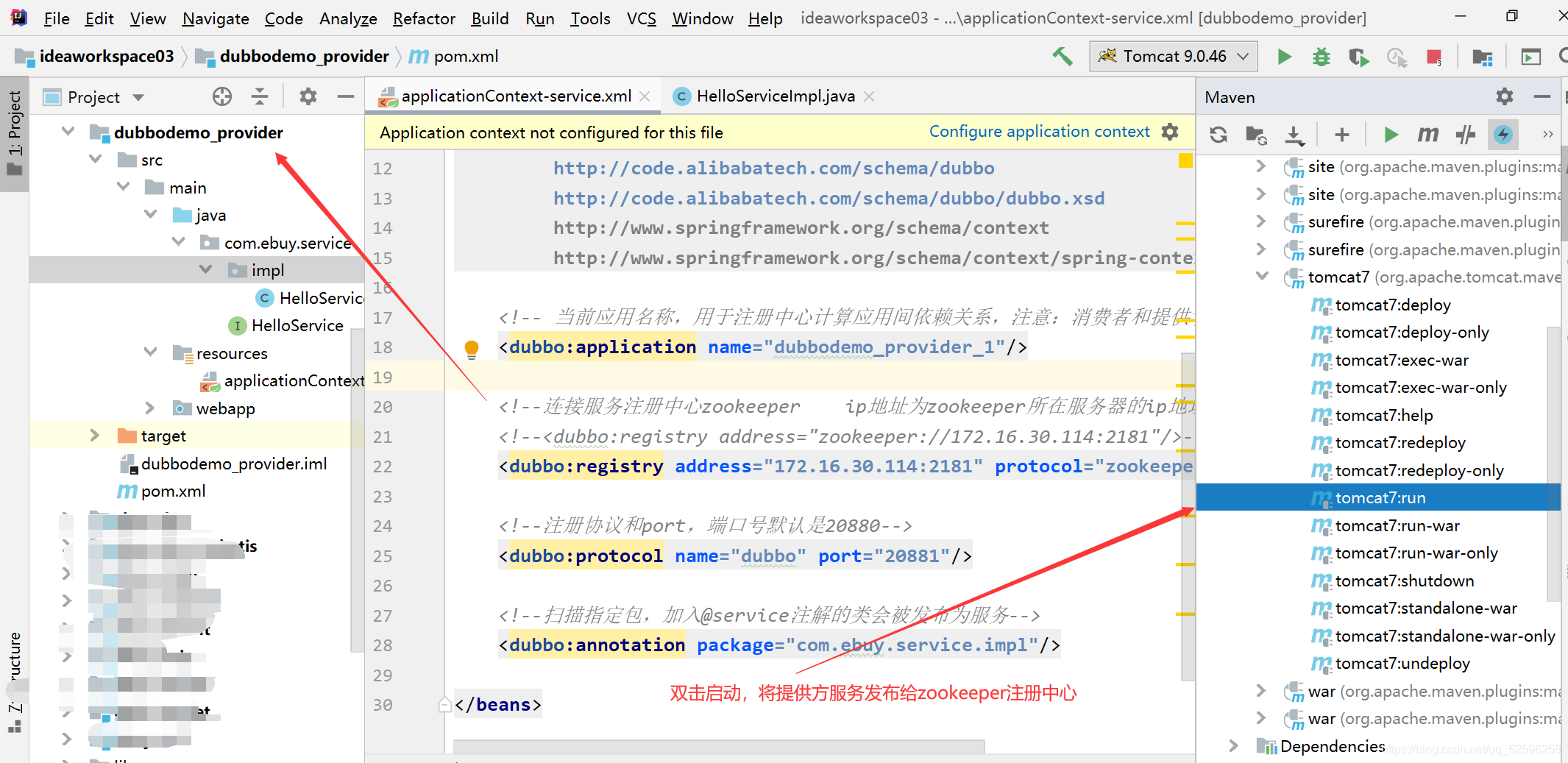Collapse all in Project panel

click(260, 96)
